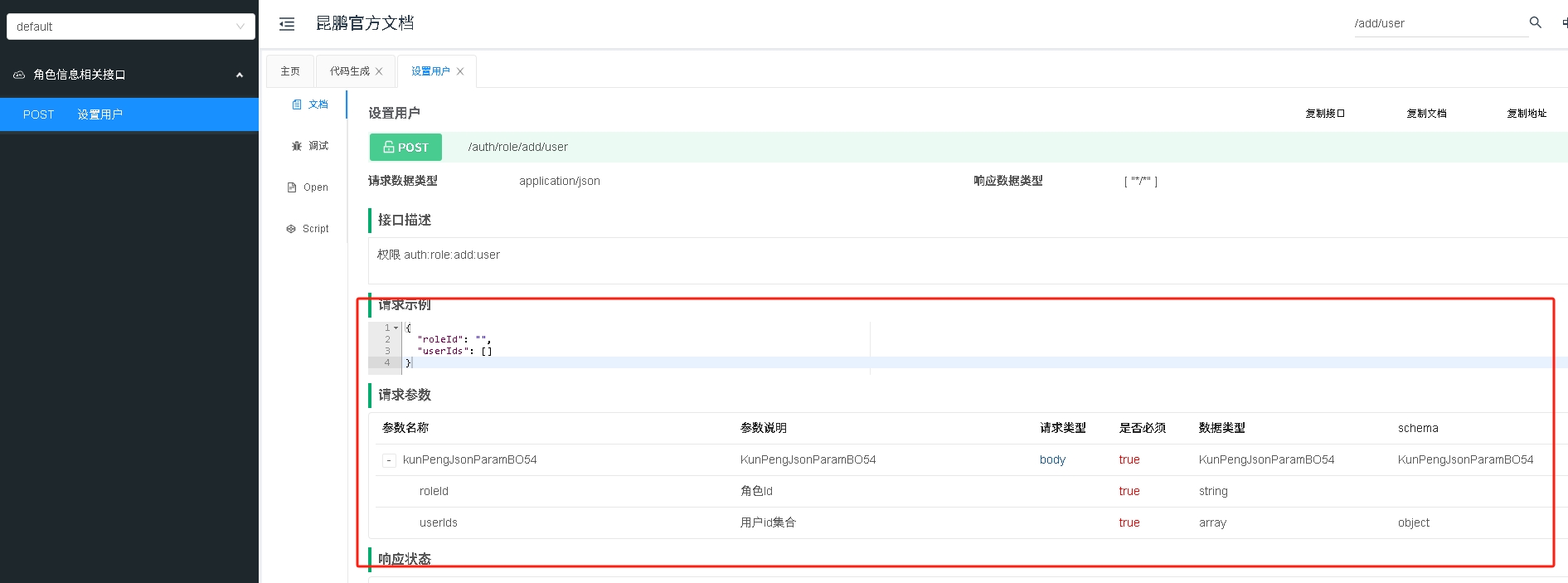The image size is (1568, 583).
Task: Collapse the 角色信息相关接口 menu group
Action: (x=239, y=75)
